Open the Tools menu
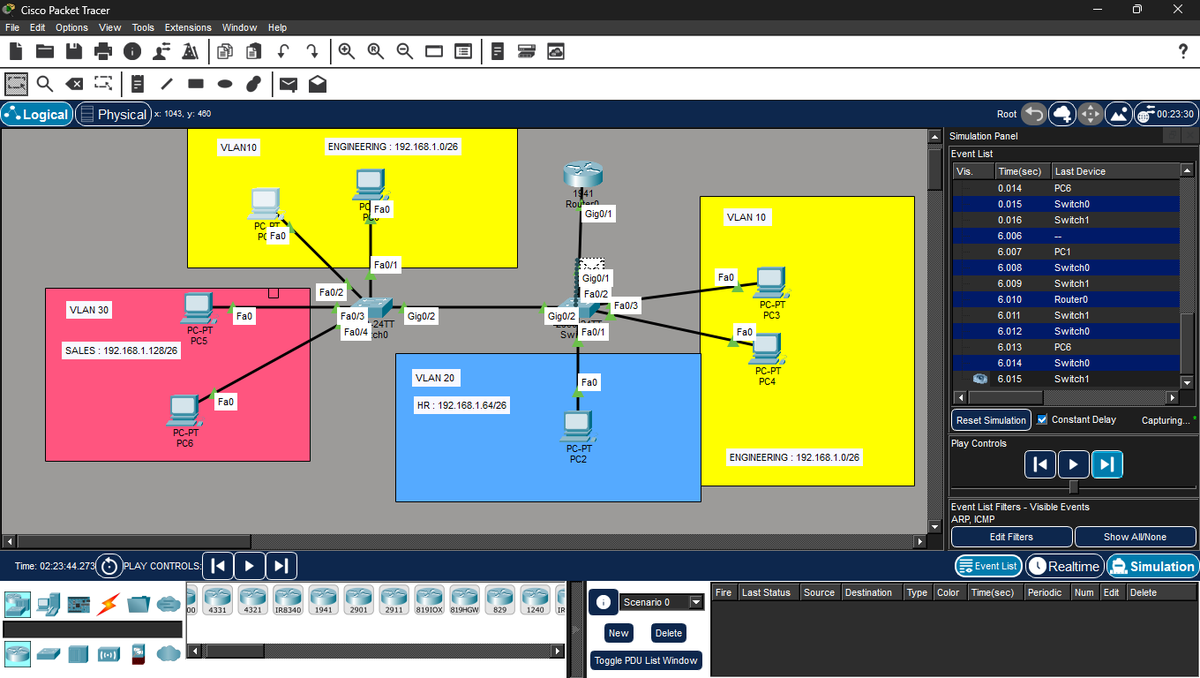 143,27
